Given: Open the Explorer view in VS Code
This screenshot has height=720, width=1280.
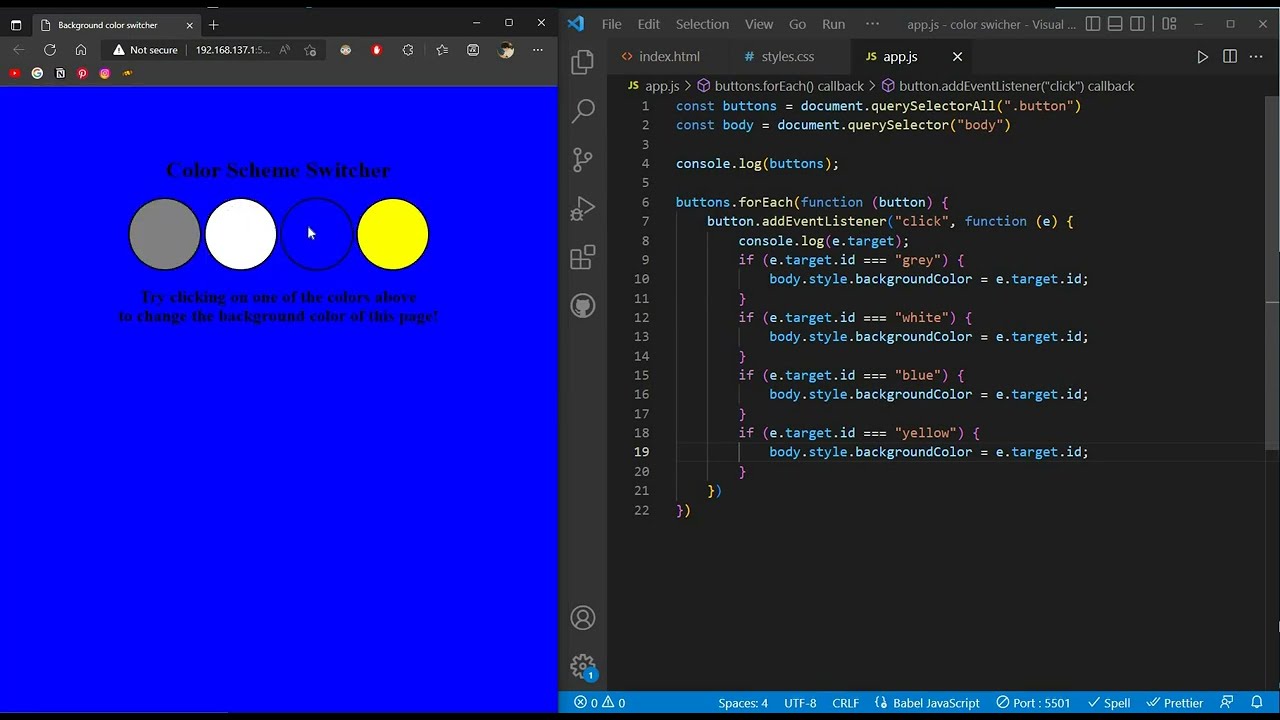Looking at the screenshot, I should click(583, 63).
